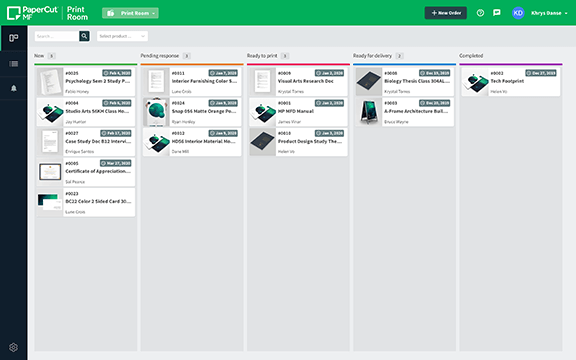Open the settings gear in the sidebar
This screenshot has width=576, height=360.
click(14, 347)
